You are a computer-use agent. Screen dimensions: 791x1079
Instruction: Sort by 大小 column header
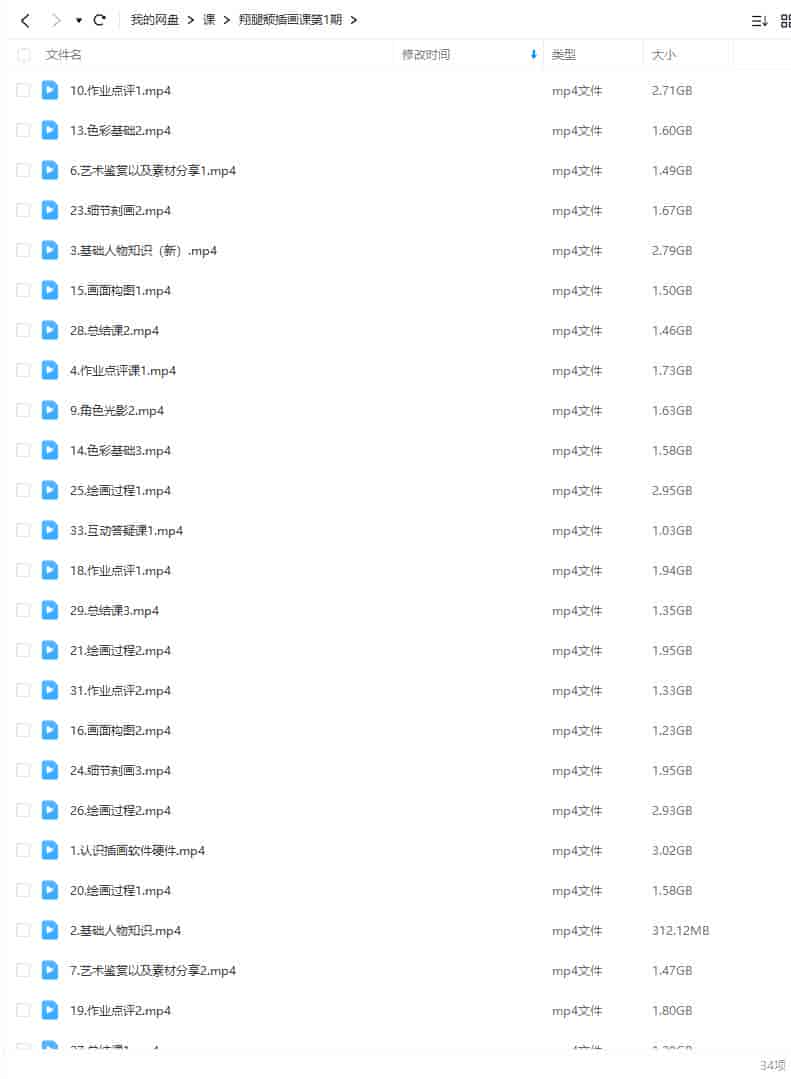click(x=664, y=54)
